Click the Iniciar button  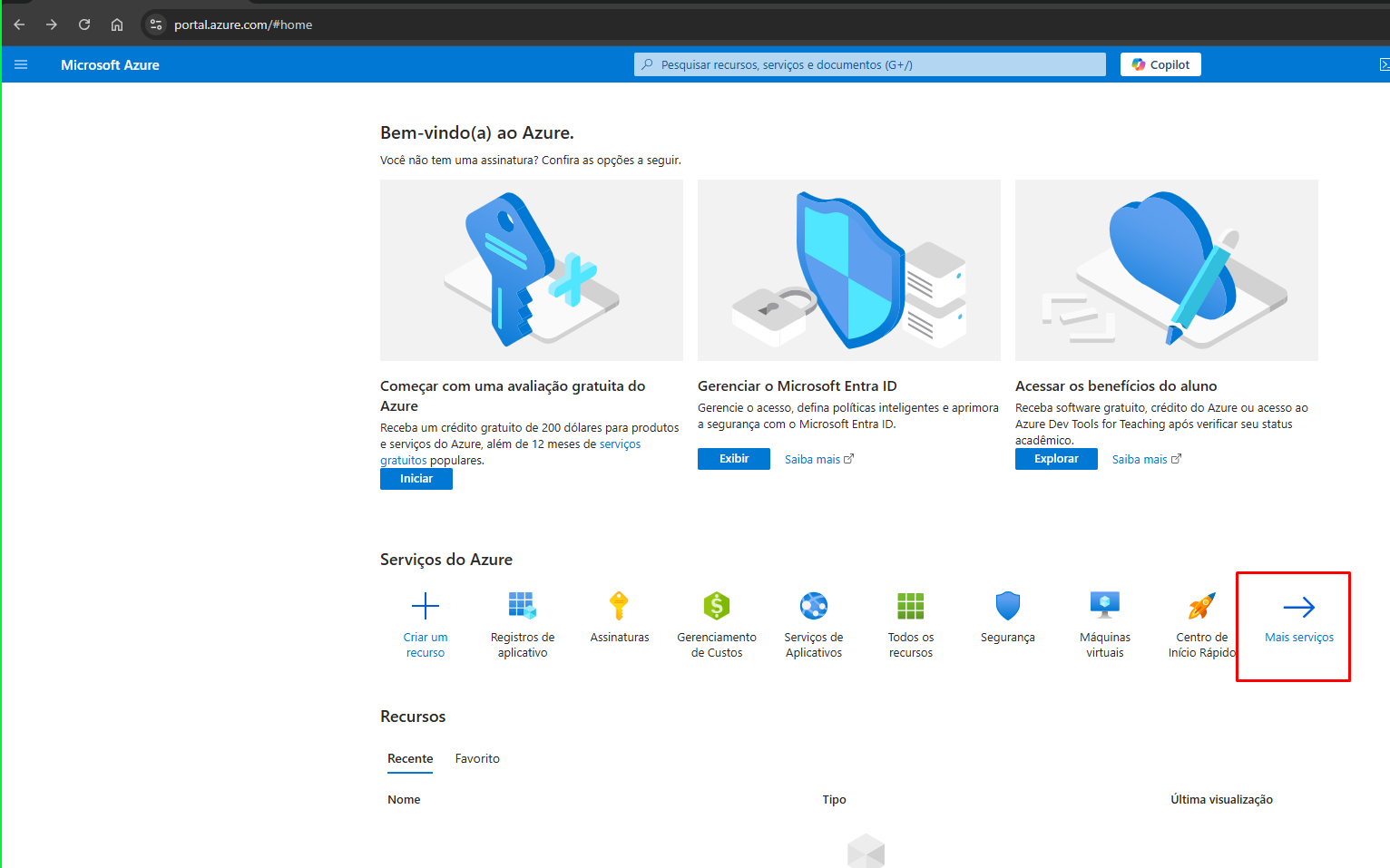click(416, 479)
